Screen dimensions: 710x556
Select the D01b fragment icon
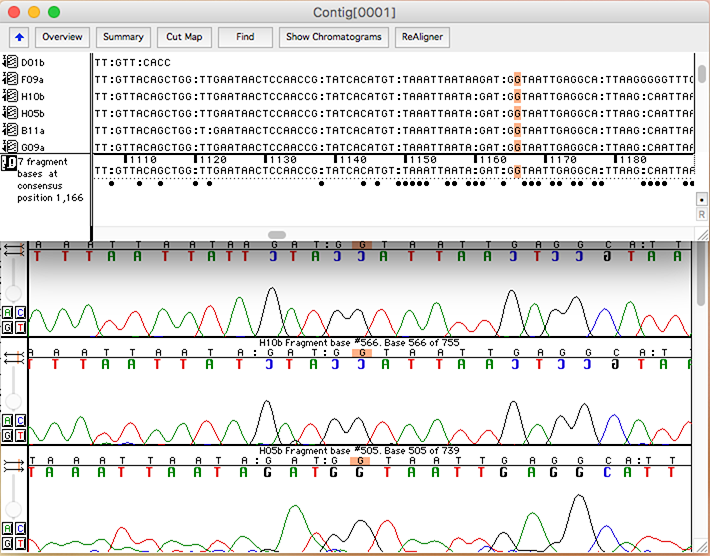pyautogui.click(x=10, y=62)
